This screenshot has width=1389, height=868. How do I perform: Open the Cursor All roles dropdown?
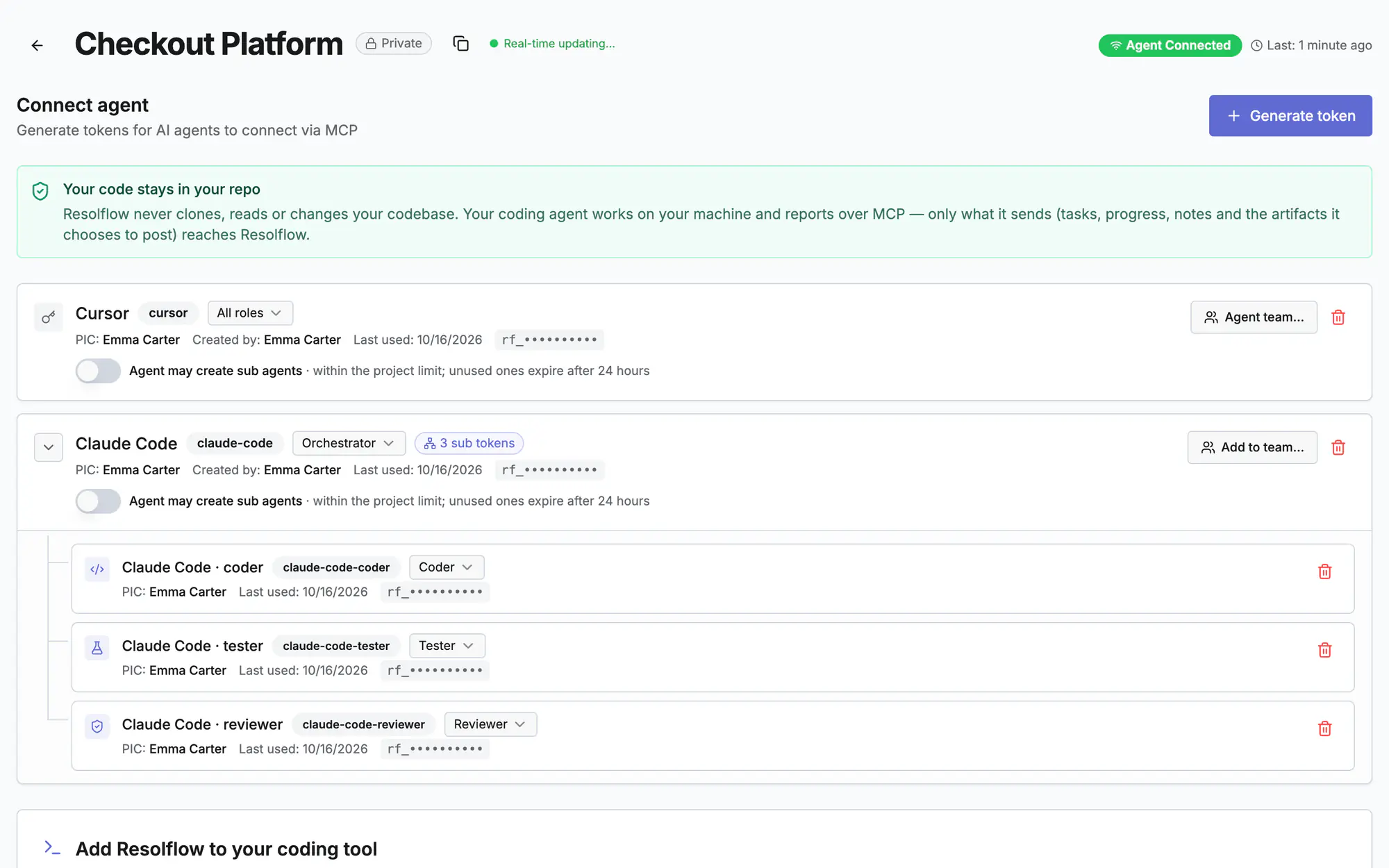250,313
